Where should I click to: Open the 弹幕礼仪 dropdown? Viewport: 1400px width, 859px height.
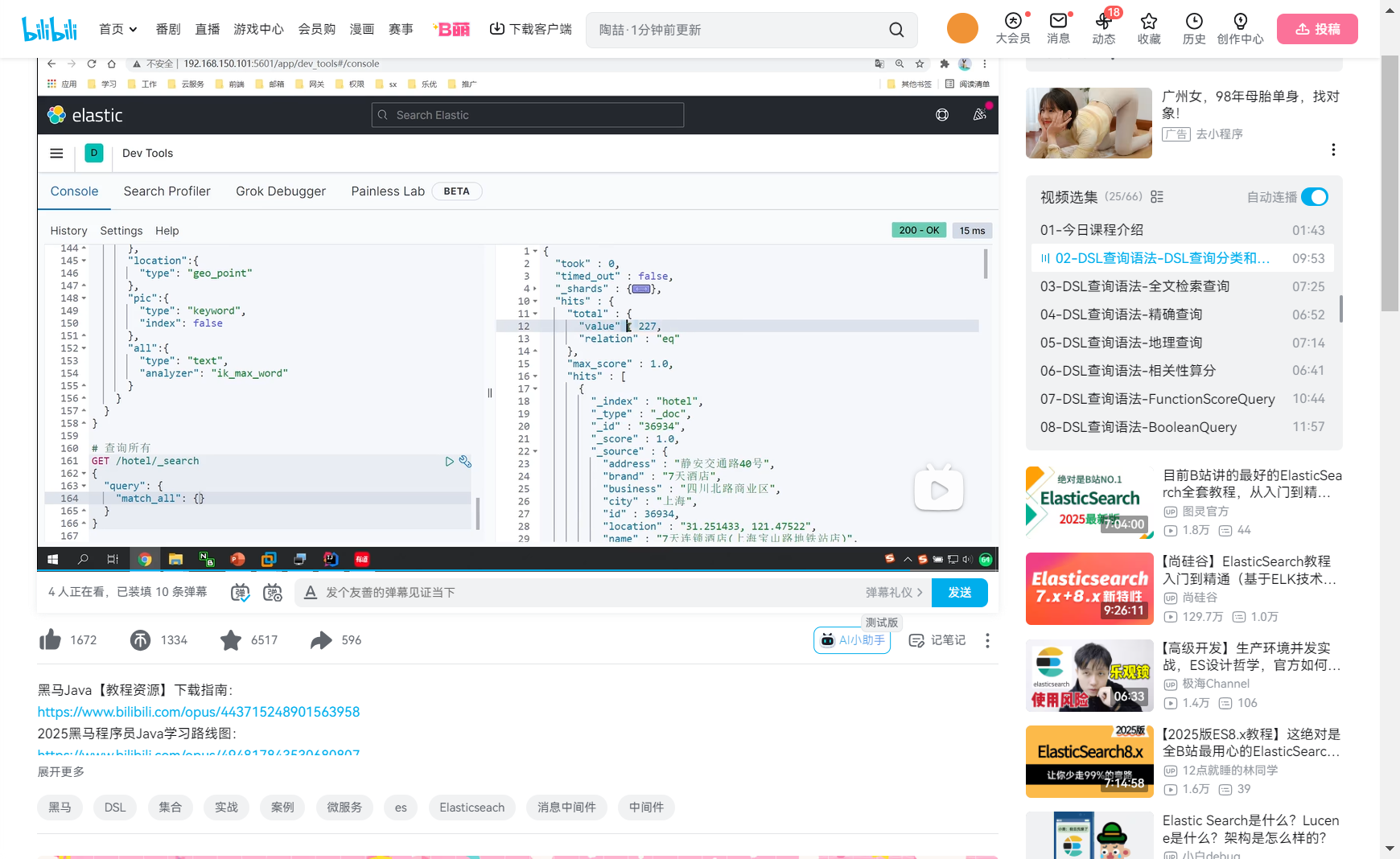(893, 592)
